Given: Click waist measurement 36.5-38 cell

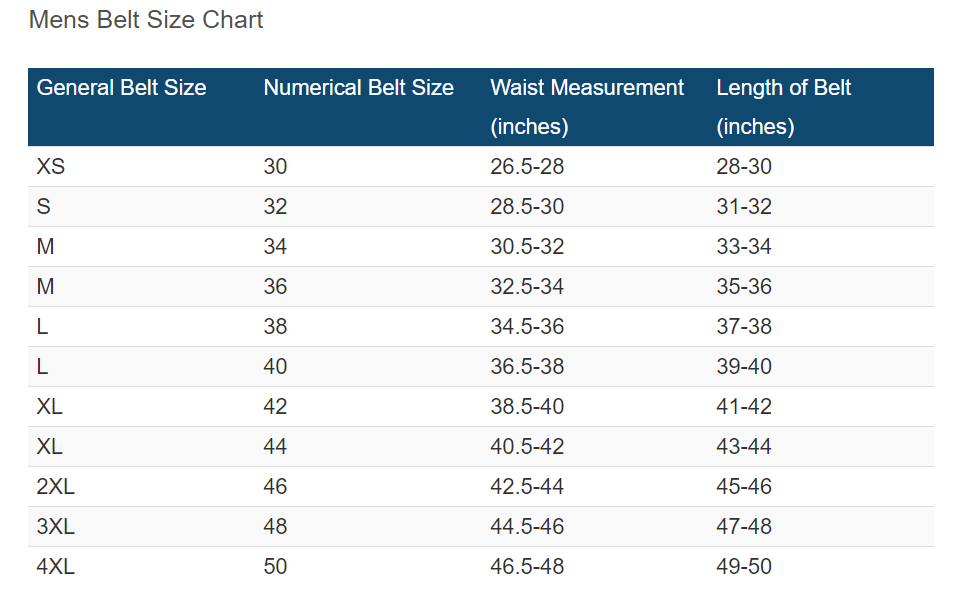Looking at the screenshot, I should click(527, 367).
